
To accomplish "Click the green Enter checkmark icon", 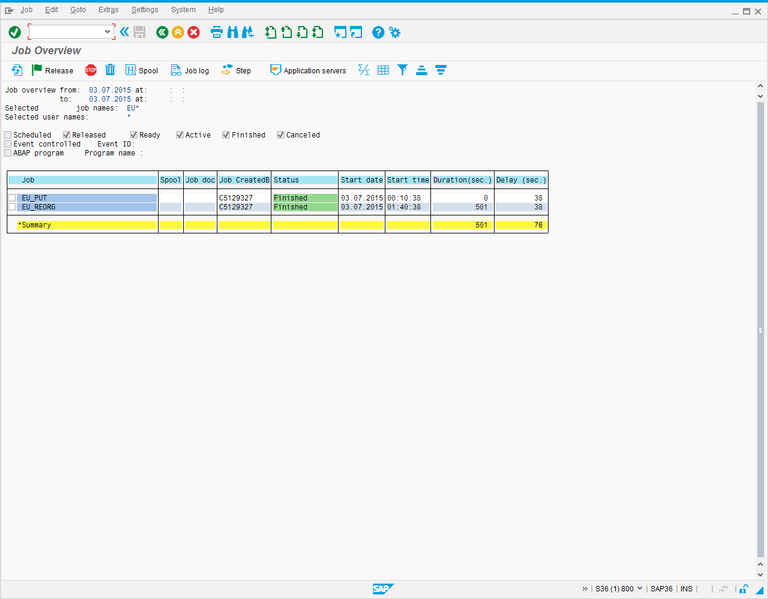I will tap(14, 32).
